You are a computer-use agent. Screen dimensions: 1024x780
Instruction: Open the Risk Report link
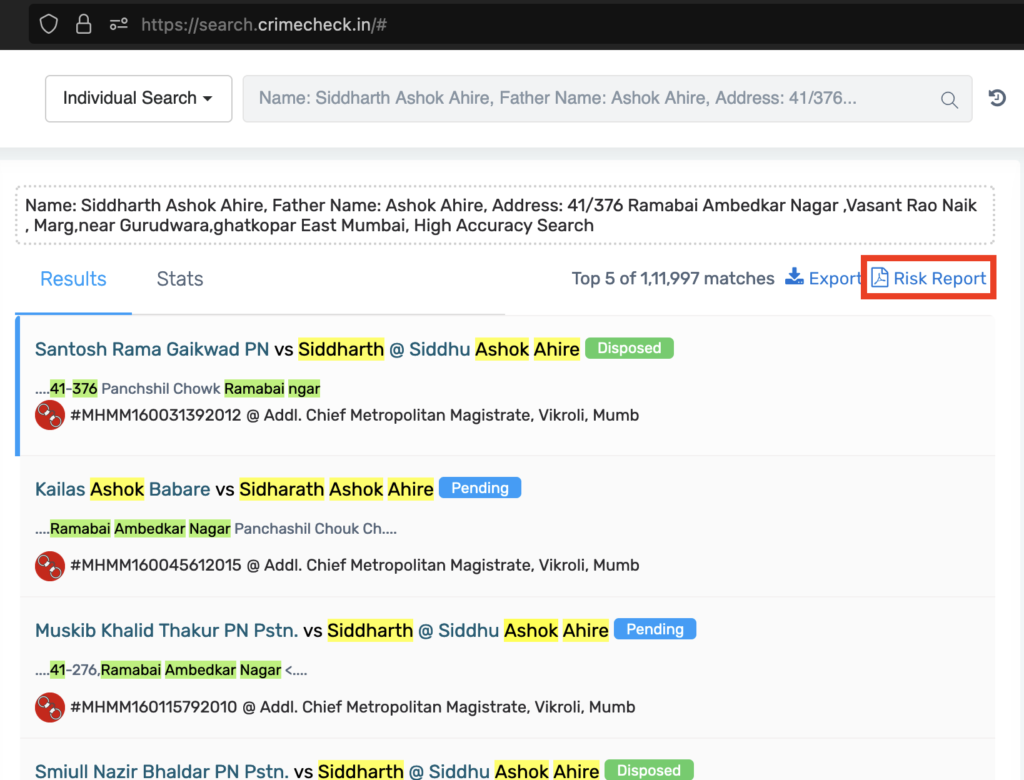929,278
